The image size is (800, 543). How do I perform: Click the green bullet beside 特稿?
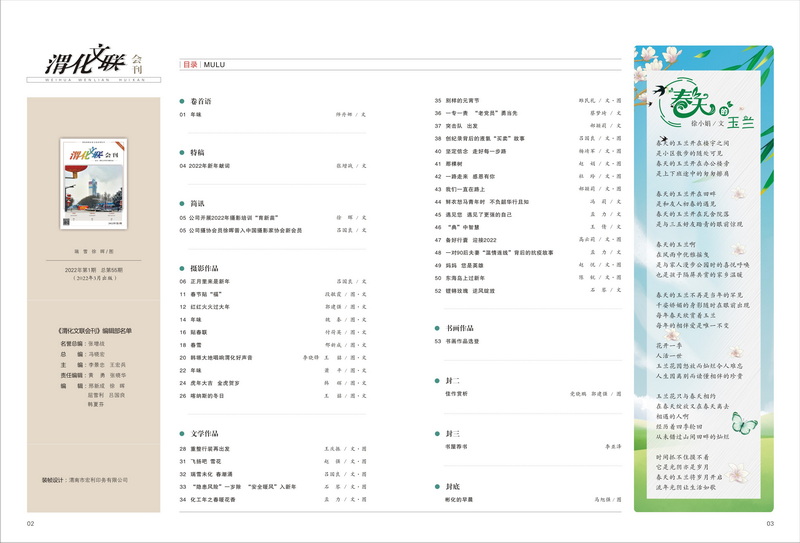(183, 152)
